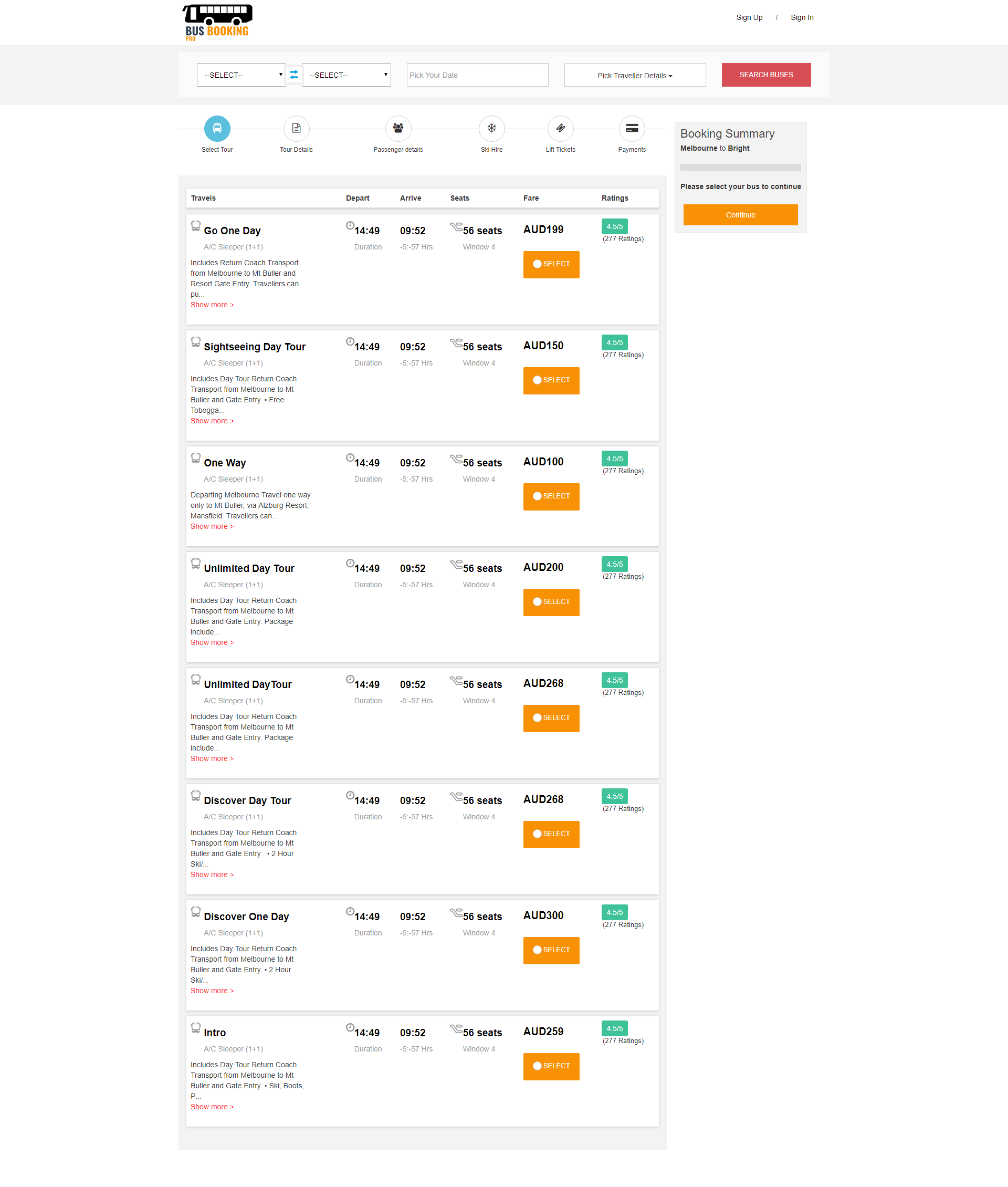The height and width of the screenshot is (1187, 1008).
Task: Click the Lift Tickets ticket icon
Action: [561, 129]
